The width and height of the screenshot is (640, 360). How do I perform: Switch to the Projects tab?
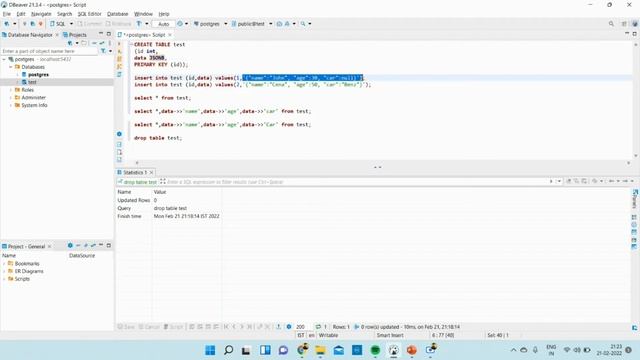coord(75,35)
